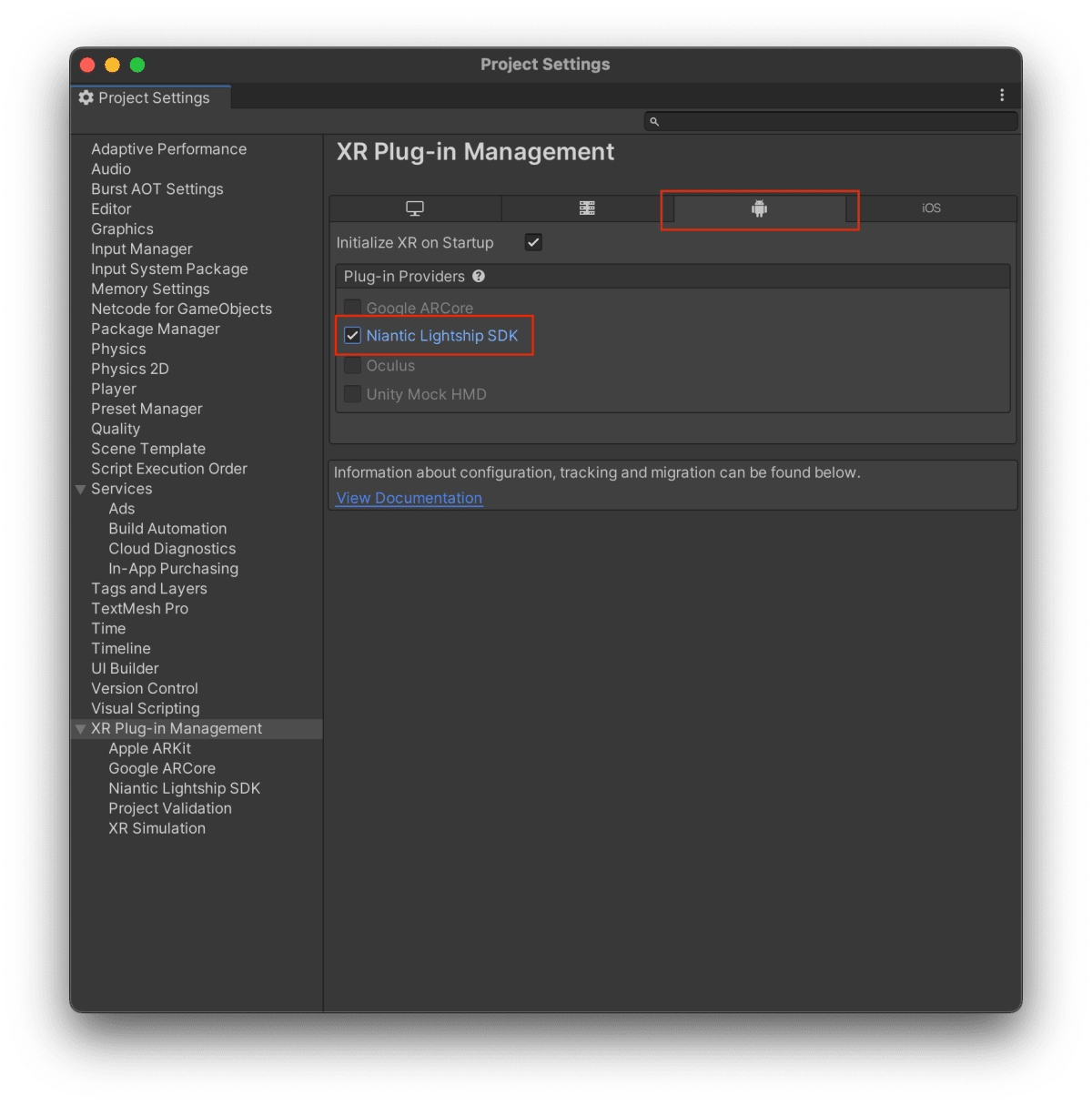Open Time settings

point(108,630)
